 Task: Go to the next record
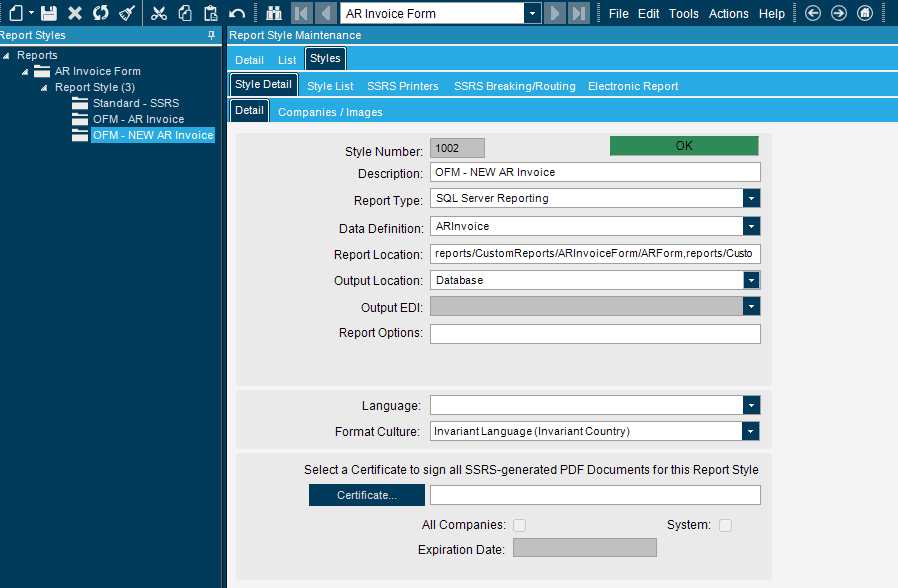pos(554,13)
